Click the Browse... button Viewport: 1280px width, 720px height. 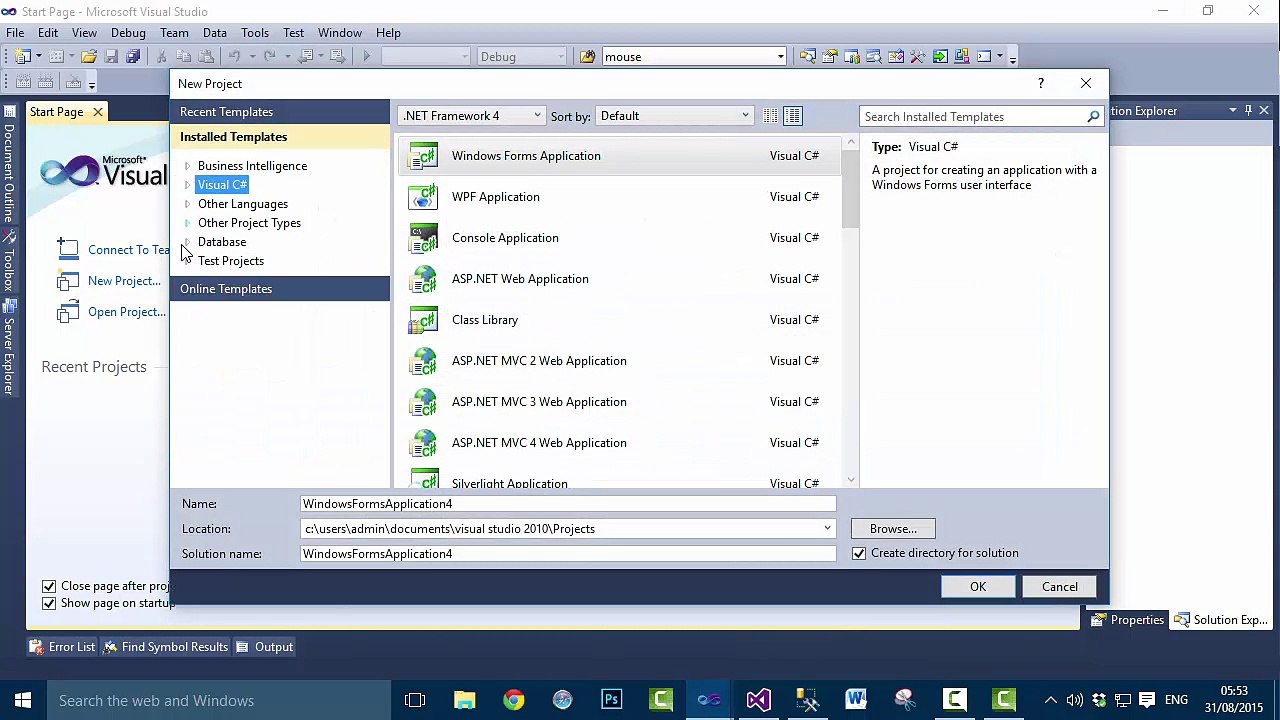(x=893, y=529)
